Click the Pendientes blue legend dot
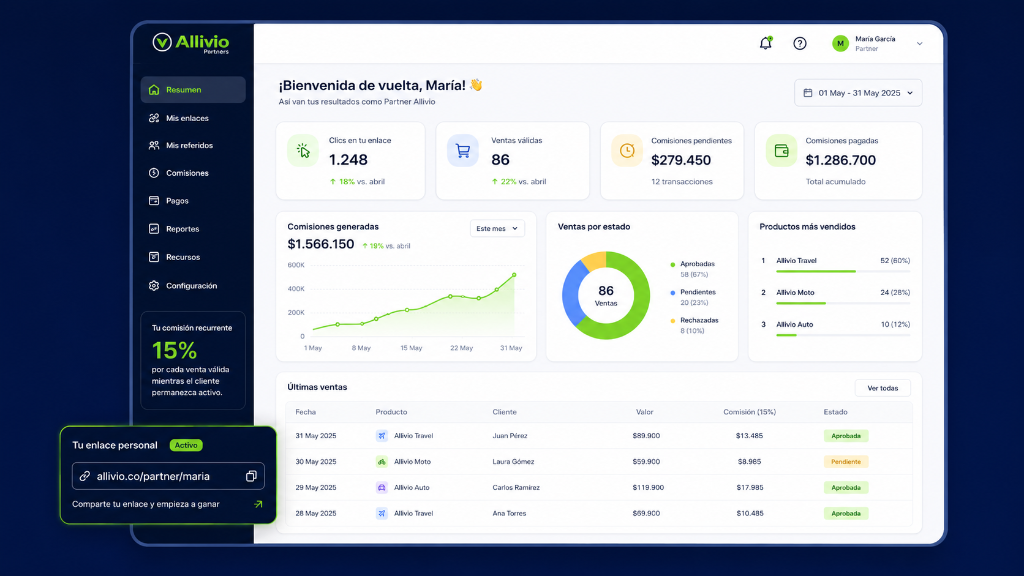The height and width of the screenshot is (576, 1024). [673, 293]
